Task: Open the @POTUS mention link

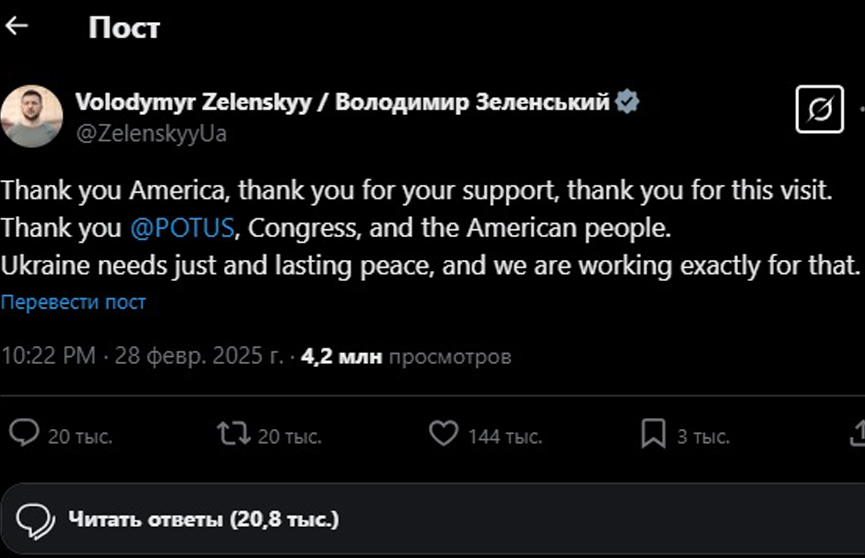Action: coord(182,228)
